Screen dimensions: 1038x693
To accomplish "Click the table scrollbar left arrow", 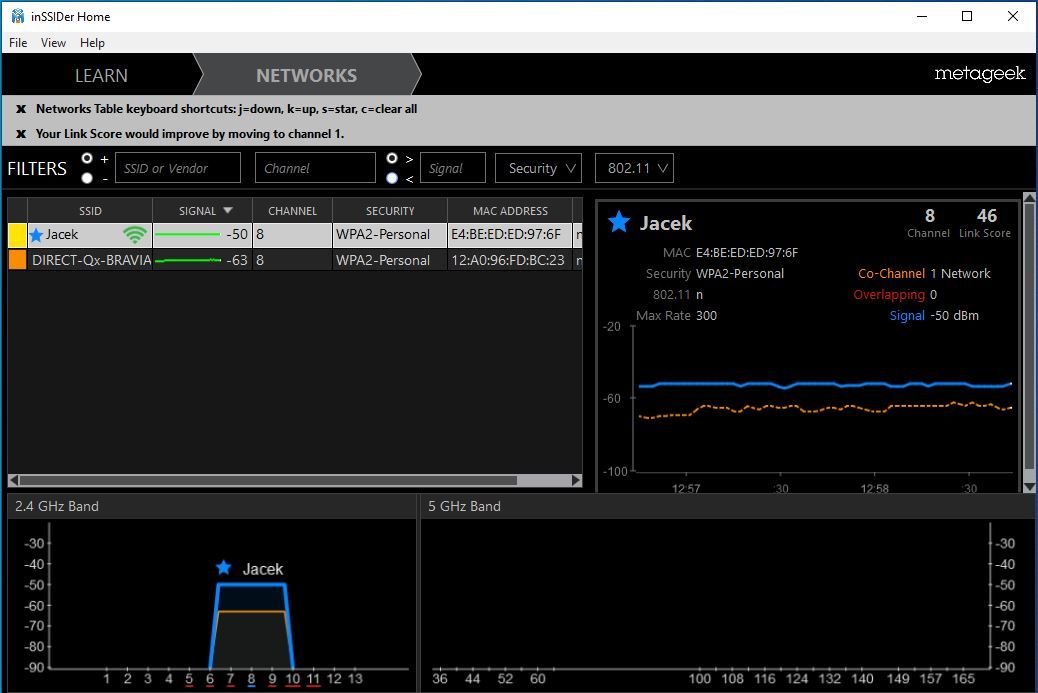I will (x=13, y=480).
